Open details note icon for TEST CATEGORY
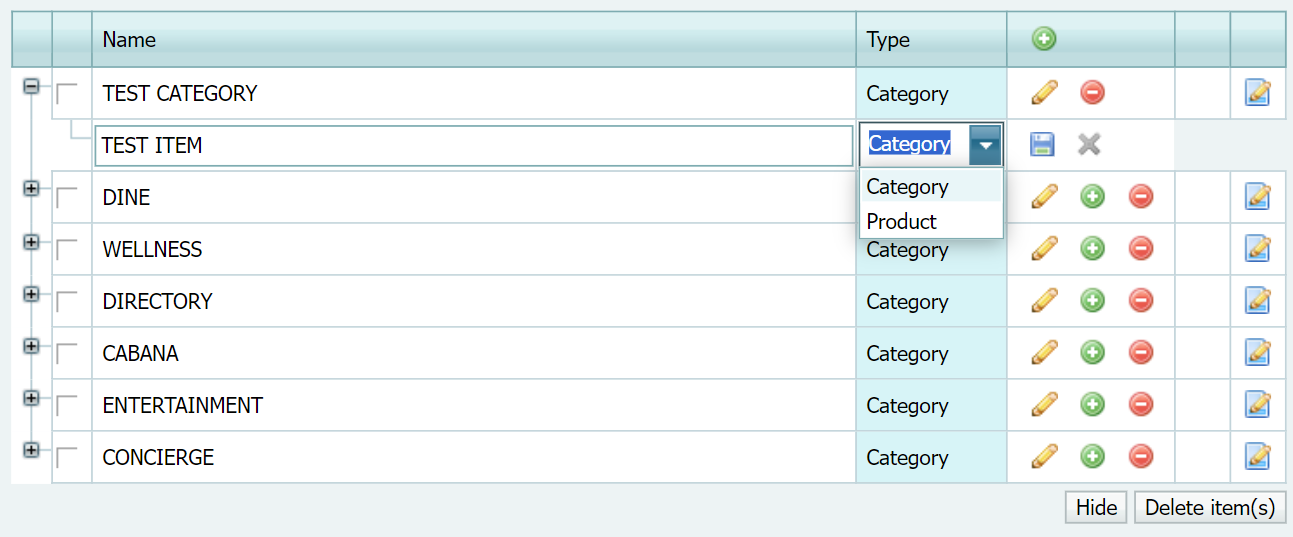 [1258, 93]
